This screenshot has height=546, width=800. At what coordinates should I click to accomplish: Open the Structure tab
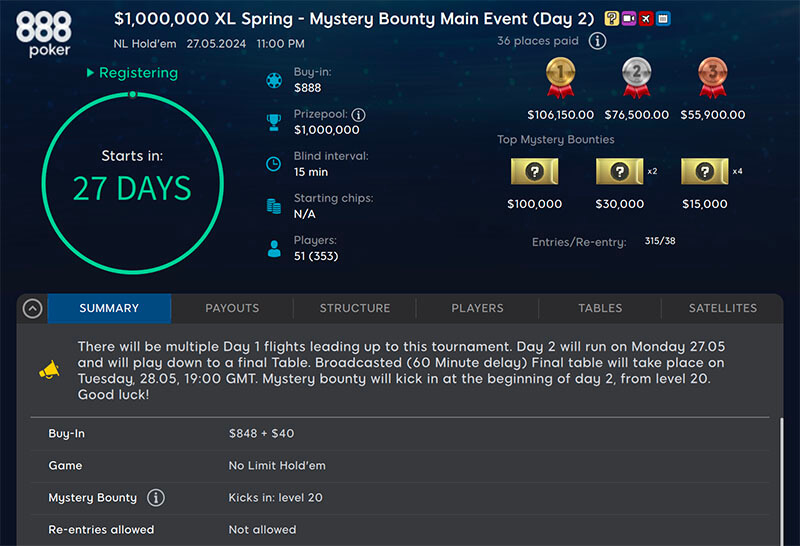coord(354,308)
